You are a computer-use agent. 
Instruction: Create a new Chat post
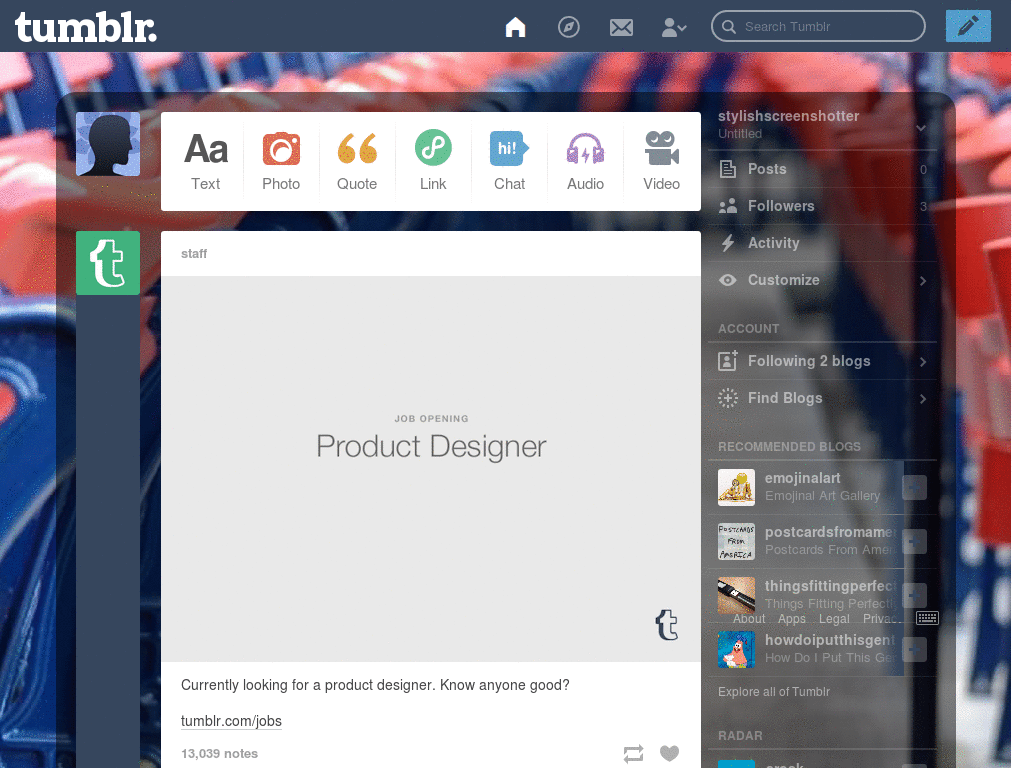tap(509, 161)
